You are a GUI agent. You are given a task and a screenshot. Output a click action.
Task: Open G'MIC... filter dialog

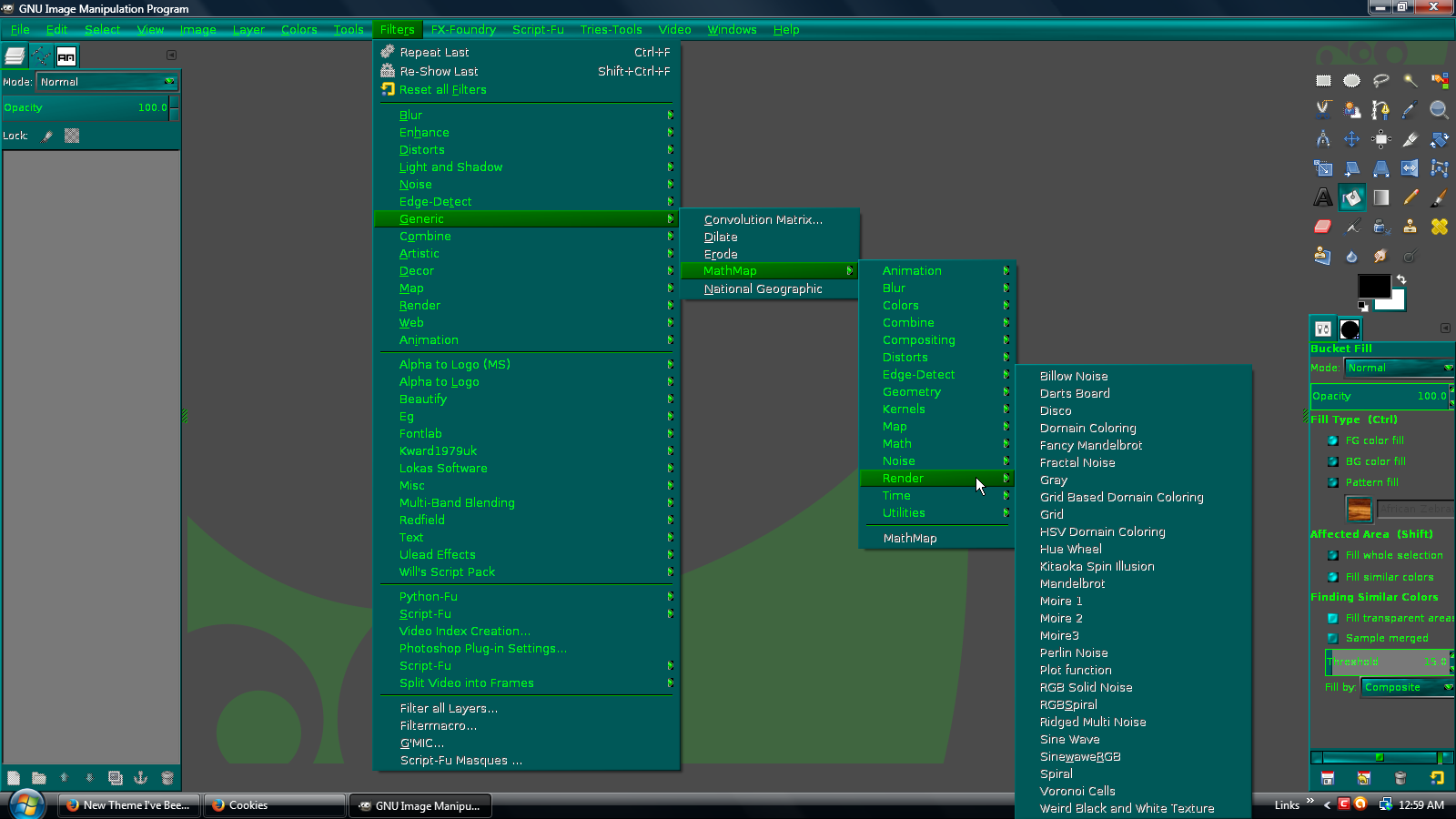pos(527,743)
